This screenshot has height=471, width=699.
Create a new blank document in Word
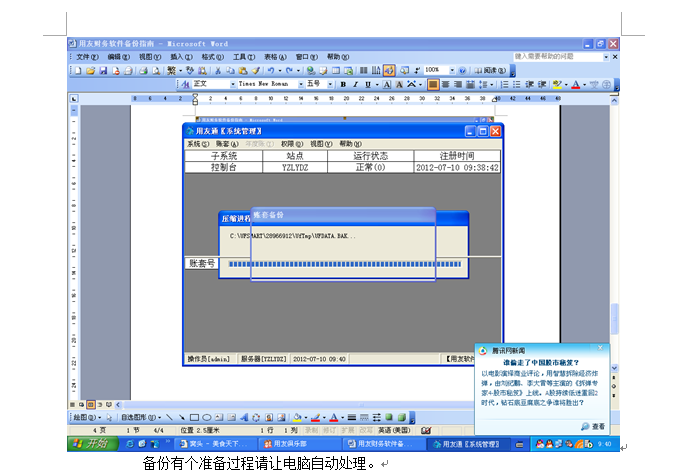click(78, 70)
